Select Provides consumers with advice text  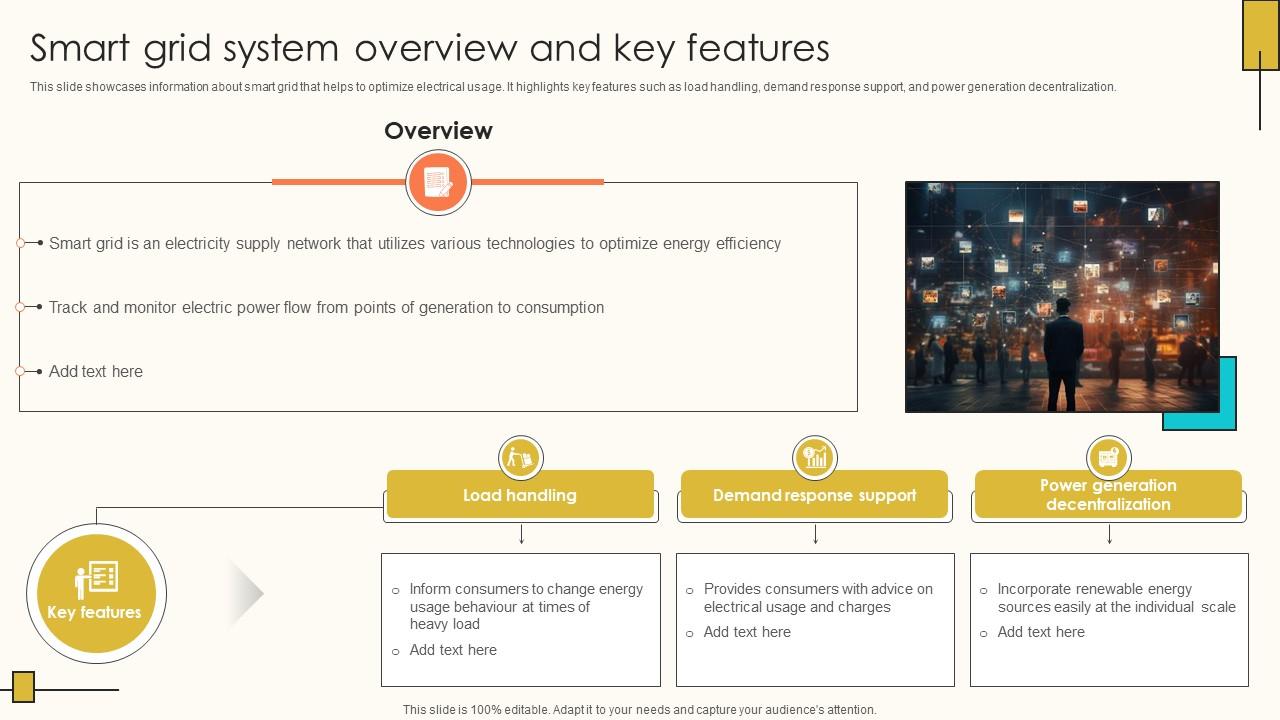(x=818, y=598)
